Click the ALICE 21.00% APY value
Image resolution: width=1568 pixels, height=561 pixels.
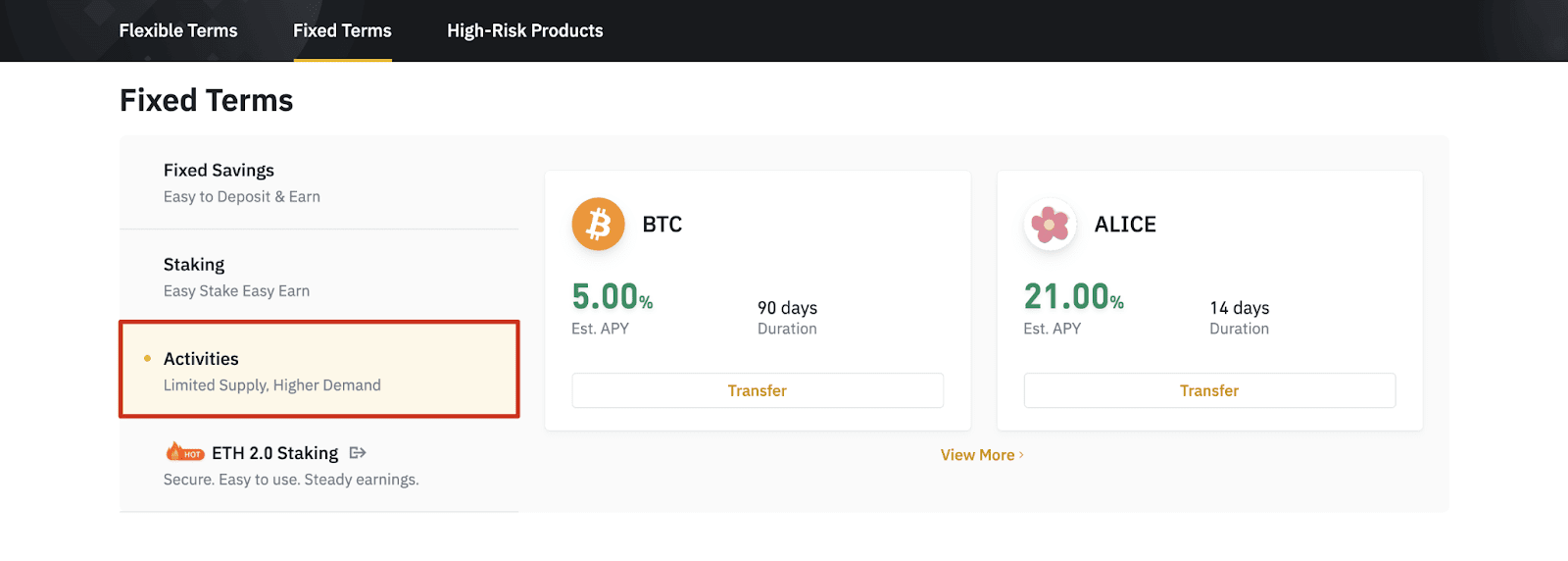coord(1074,296)
